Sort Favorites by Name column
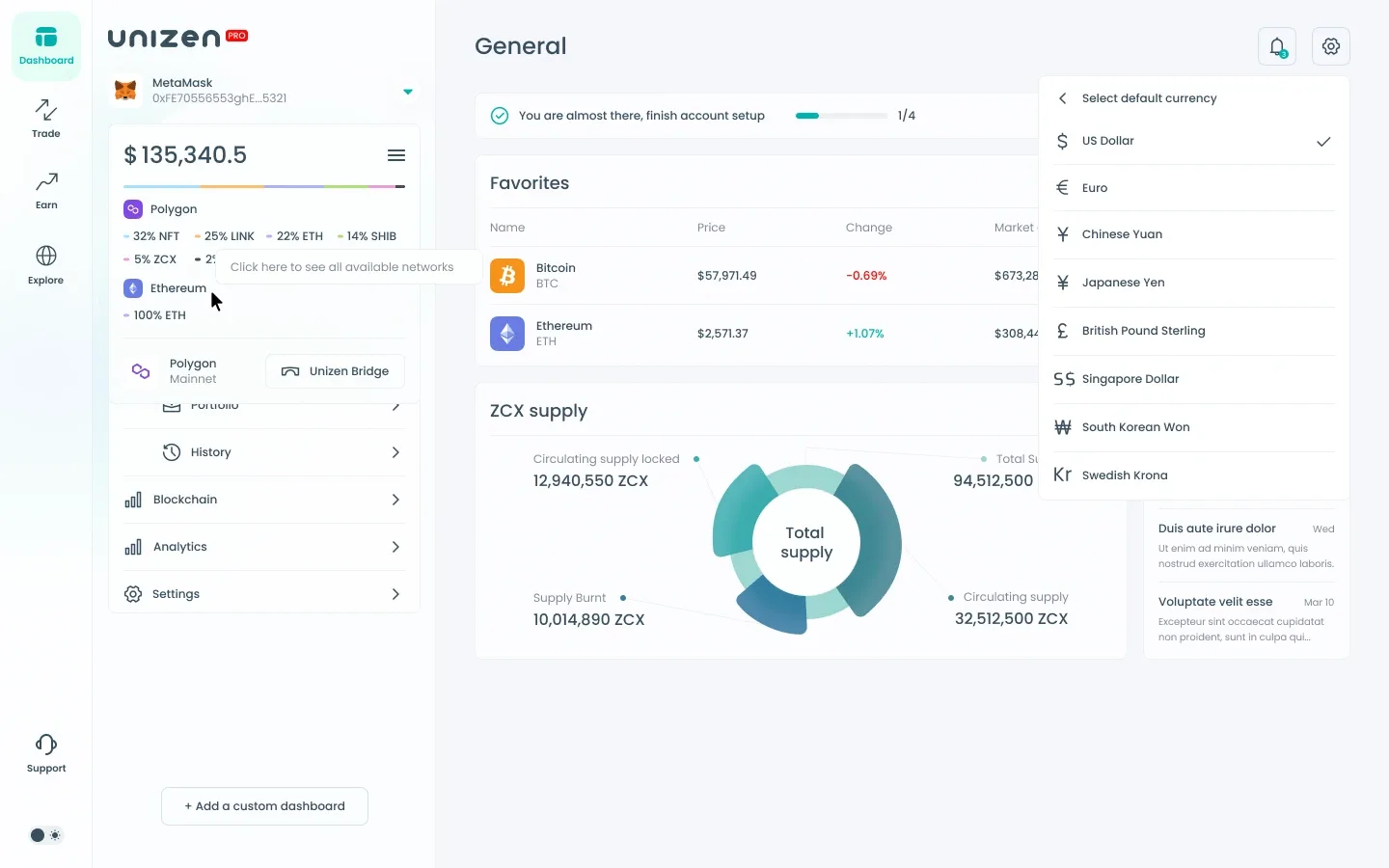The height and width of the screenshot is (868, 1389). click(507, 228)
